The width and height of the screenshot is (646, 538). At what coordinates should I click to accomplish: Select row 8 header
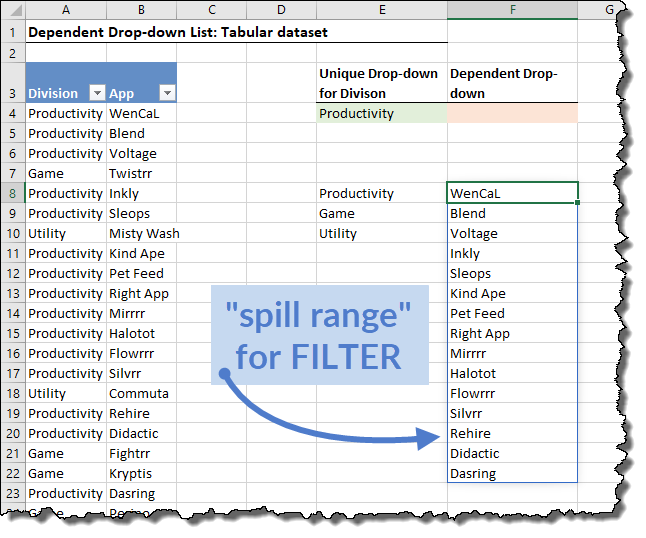[13, 193]
